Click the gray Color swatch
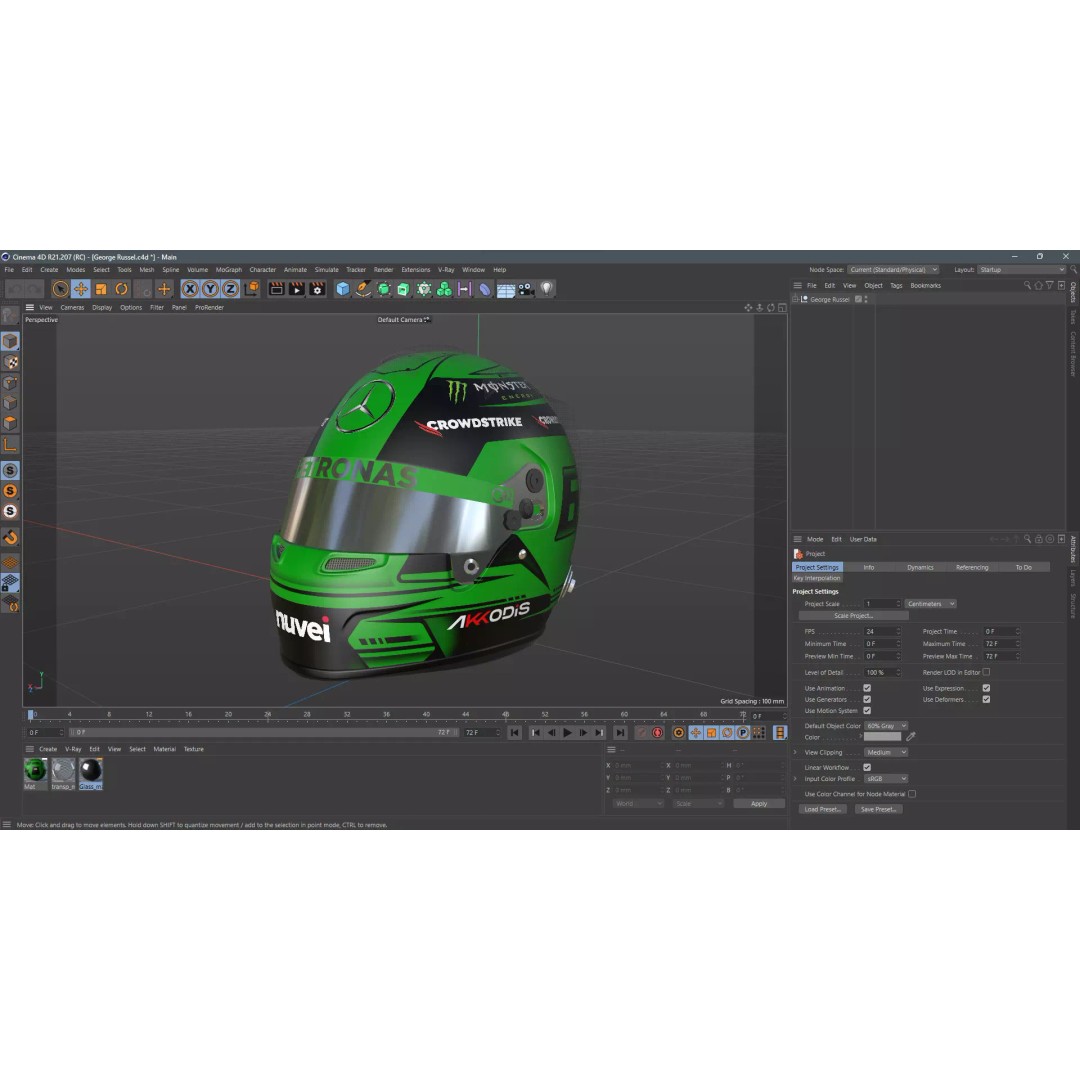The image size is (1080, 1080). coord(882,737)
